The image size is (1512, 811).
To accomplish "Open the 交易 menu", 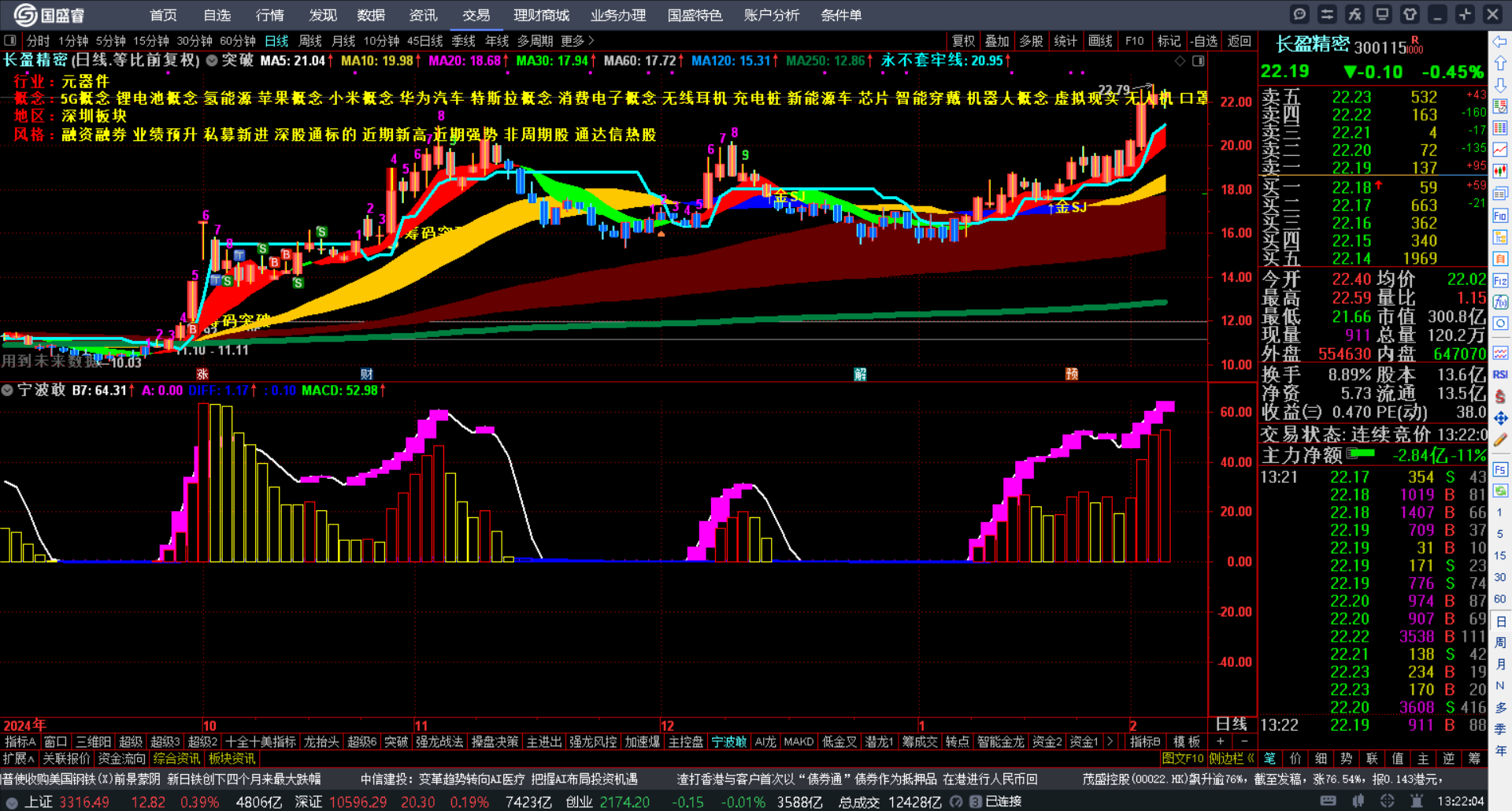I will 476,15.
